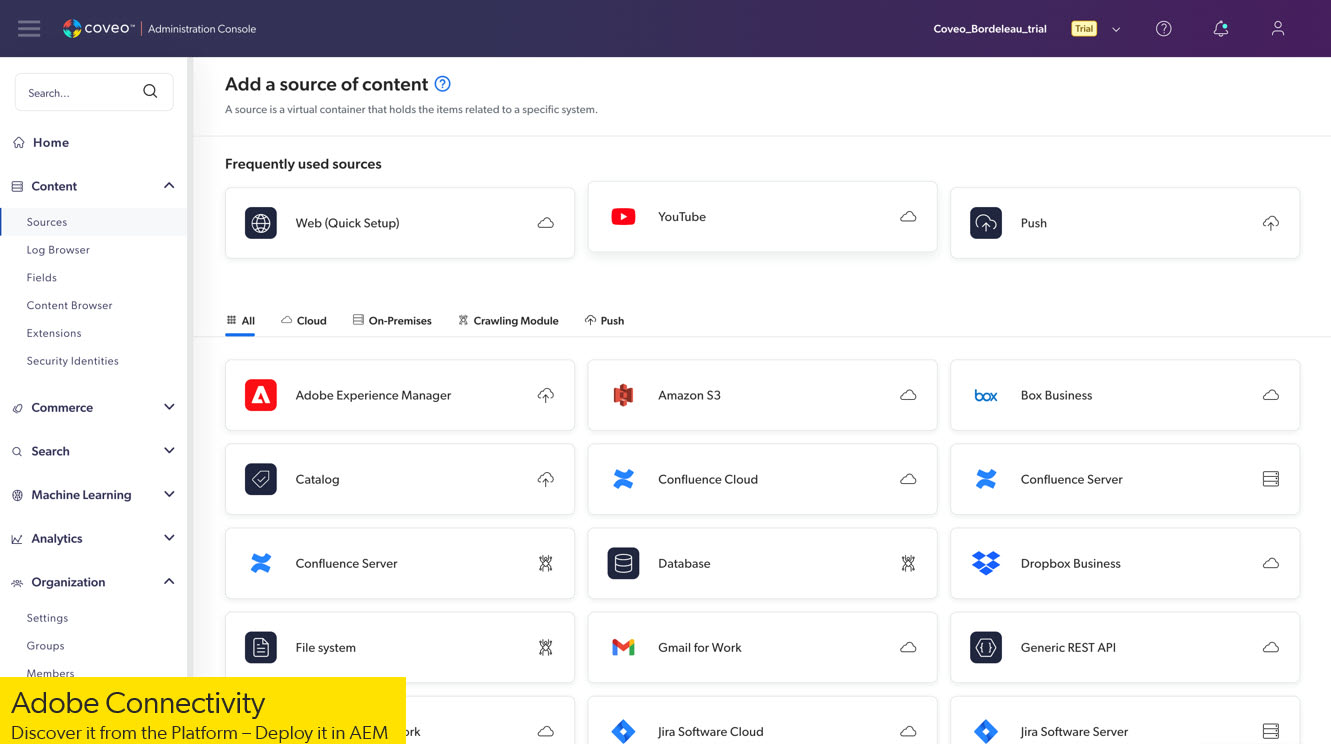Open the Security Identities page
The width and height of the screenshot is (1331, 744).
(73, 360)
